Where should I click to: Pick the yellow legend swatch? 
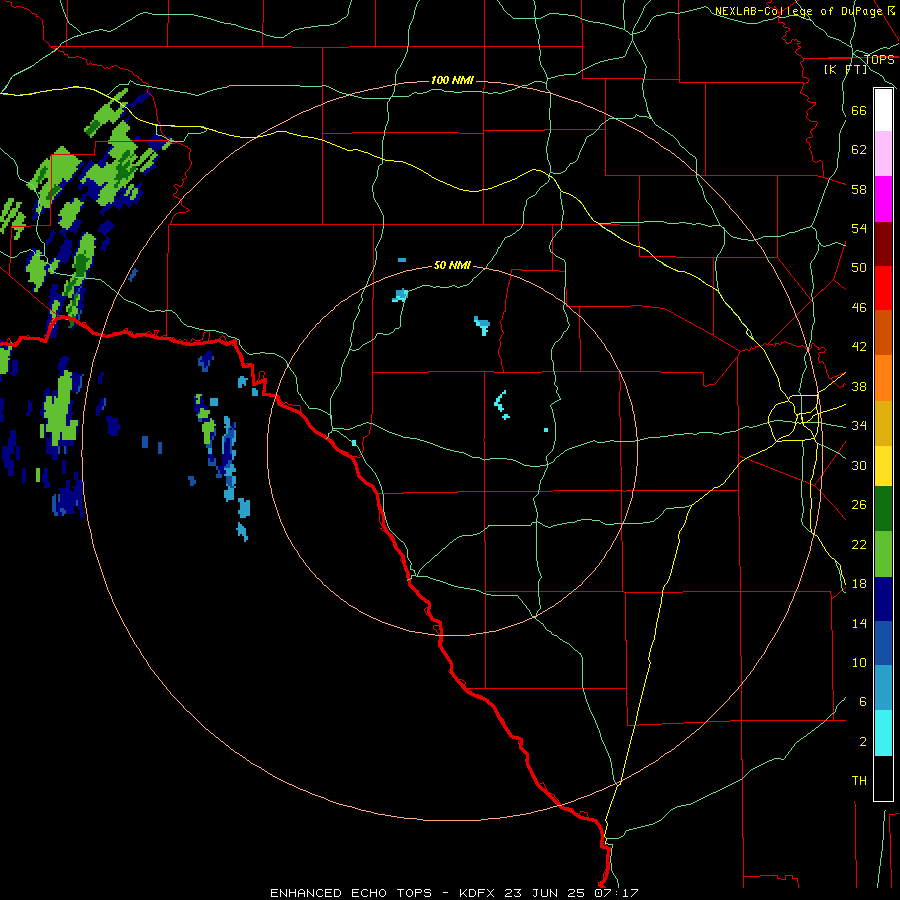tap(883, 466)
